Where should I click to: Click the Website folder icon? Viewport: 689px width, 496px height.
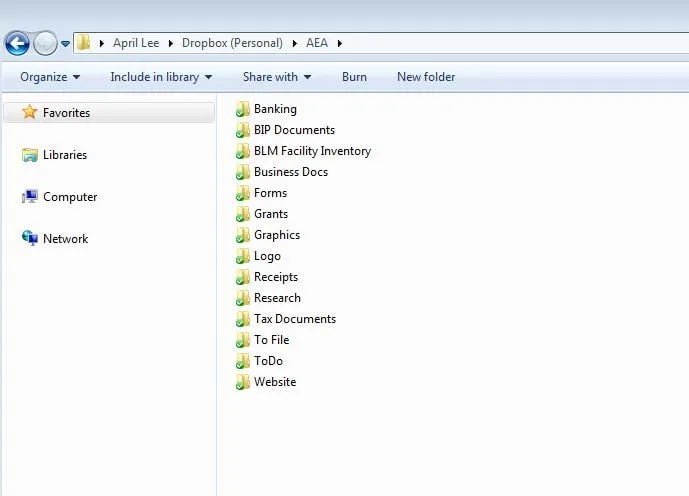click(x=243, y=382)
